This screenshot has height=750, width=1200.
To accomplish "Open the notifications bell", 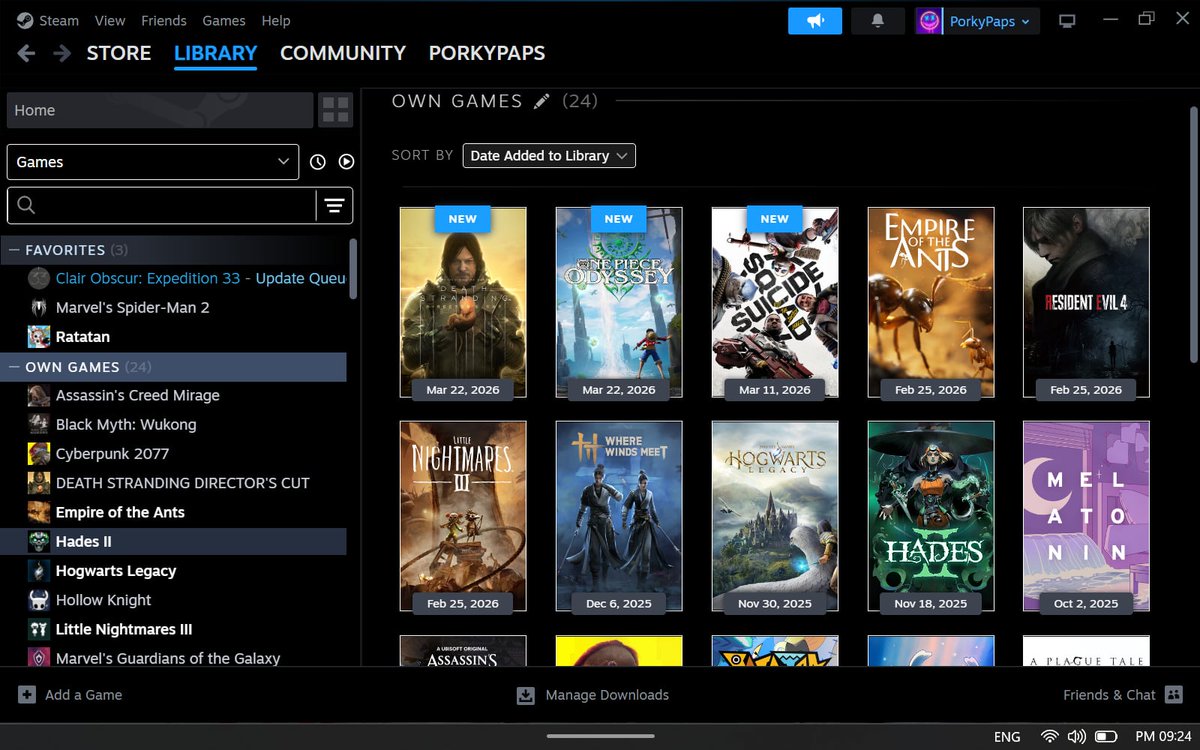I will (x=878, y=21).
